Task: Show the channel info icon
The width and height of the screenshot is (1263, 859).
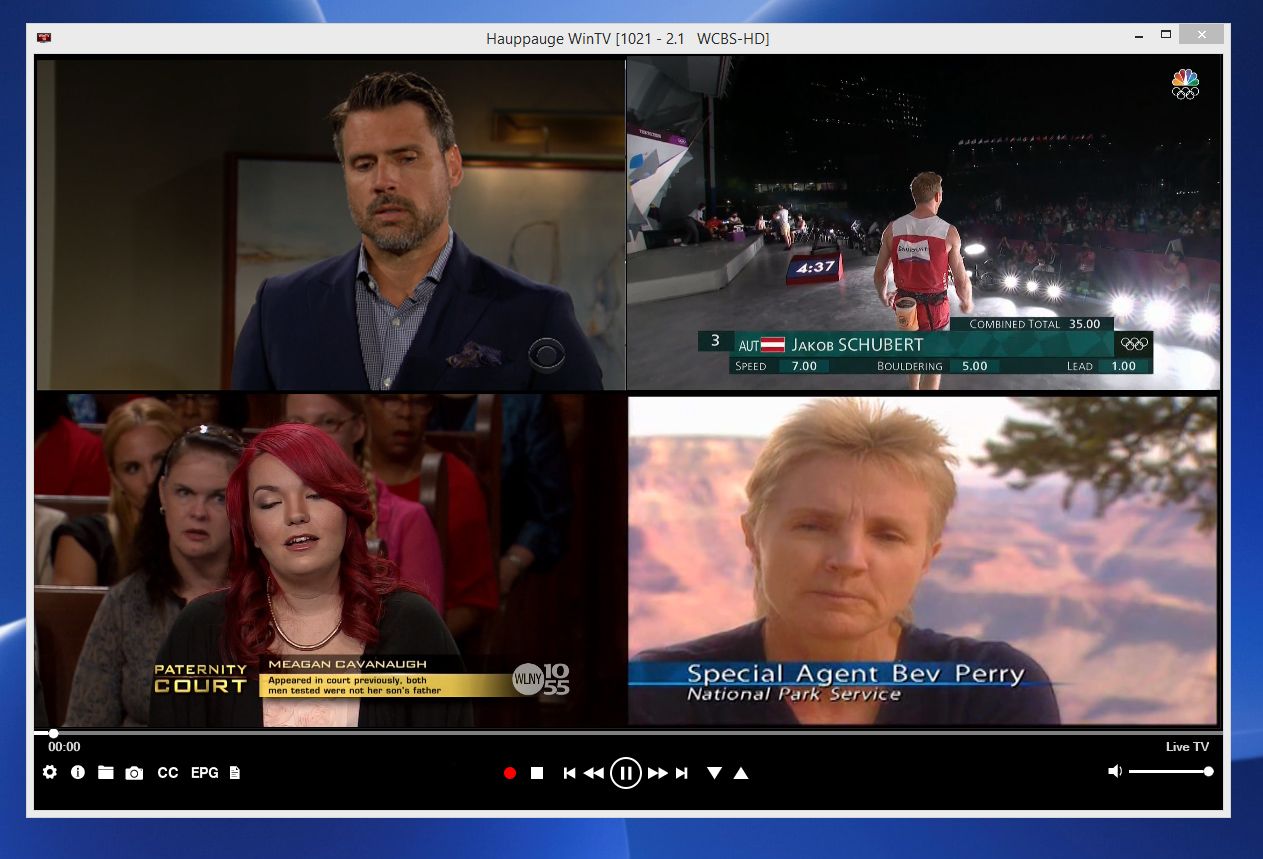Action: [x=78, y=773]
